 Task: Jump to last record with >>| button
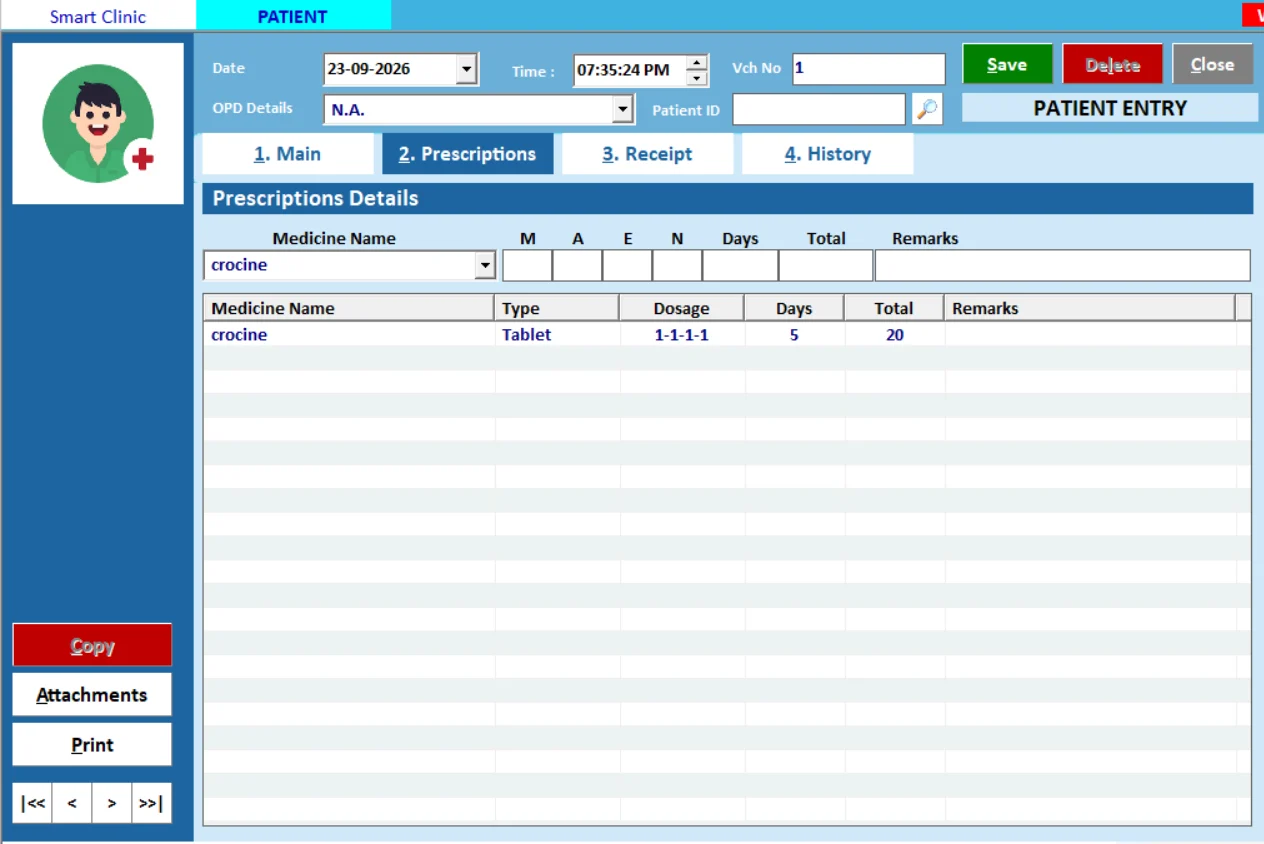coord(151,803)
